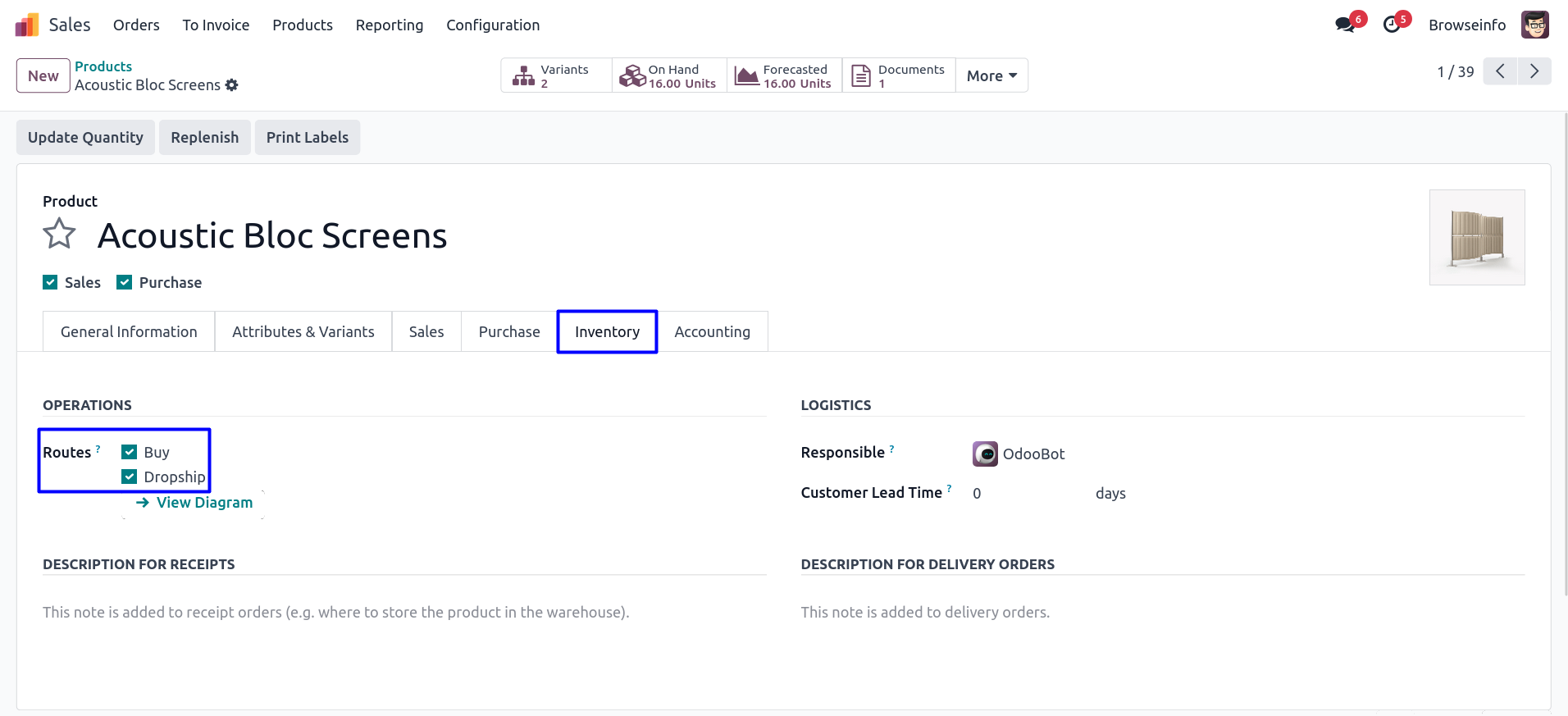Uncheck the Sales checkbox
Viewport: 1568px width, 716px height.
coord(50,282)
